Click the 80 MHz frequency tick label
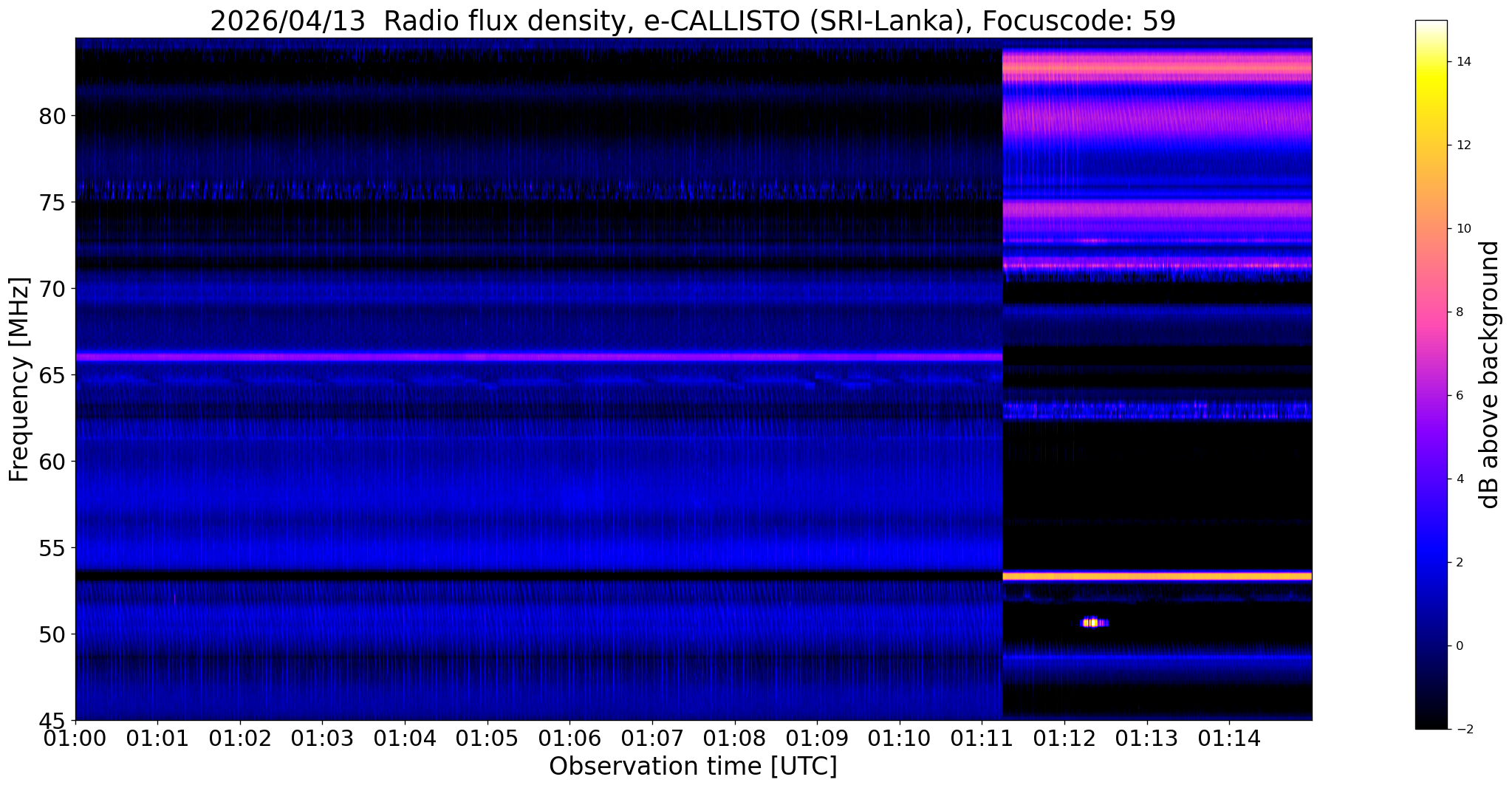 click(x=52, y=116)
